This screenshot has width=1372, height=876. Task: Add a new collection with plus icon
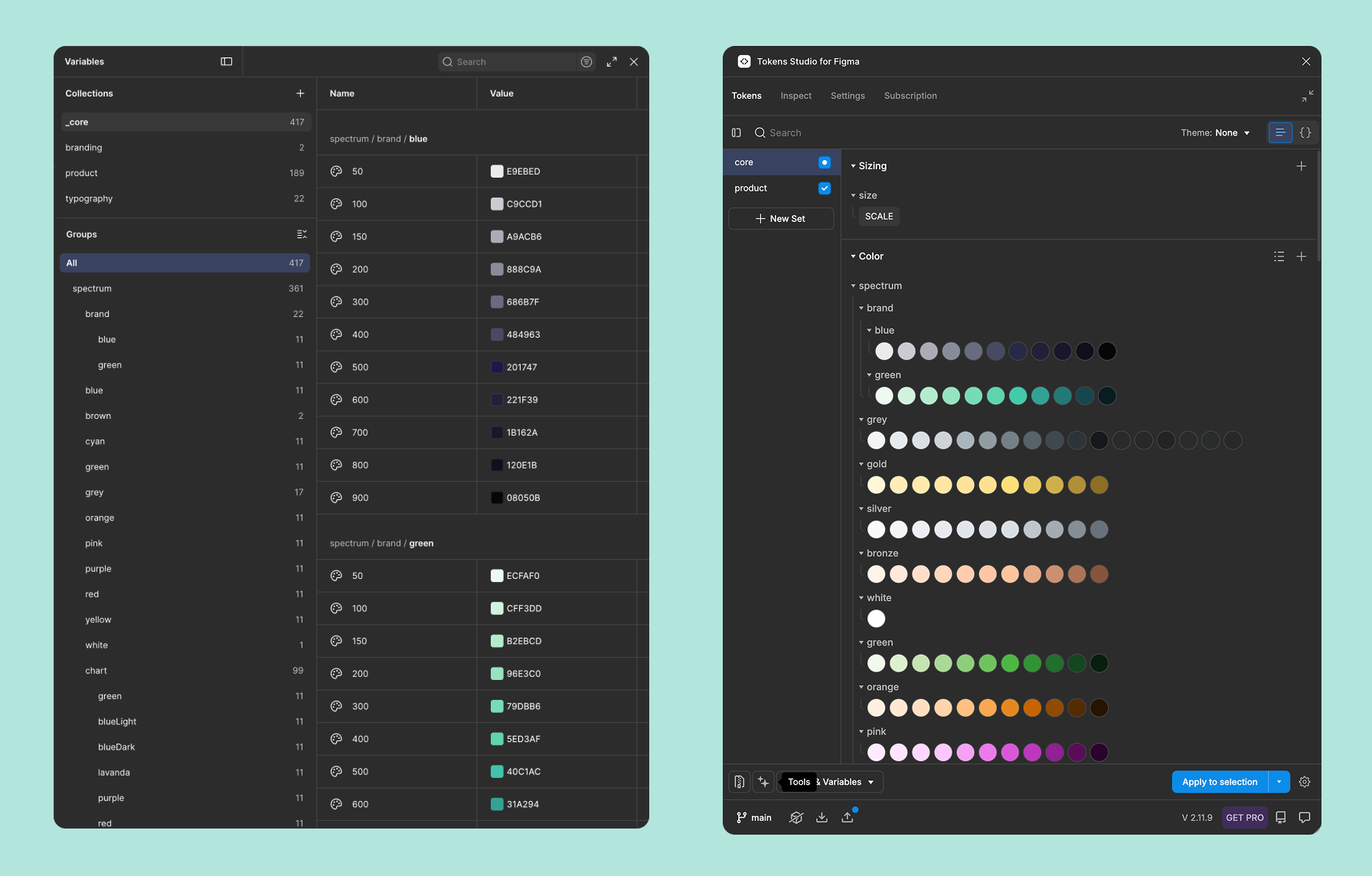point(300,93)
